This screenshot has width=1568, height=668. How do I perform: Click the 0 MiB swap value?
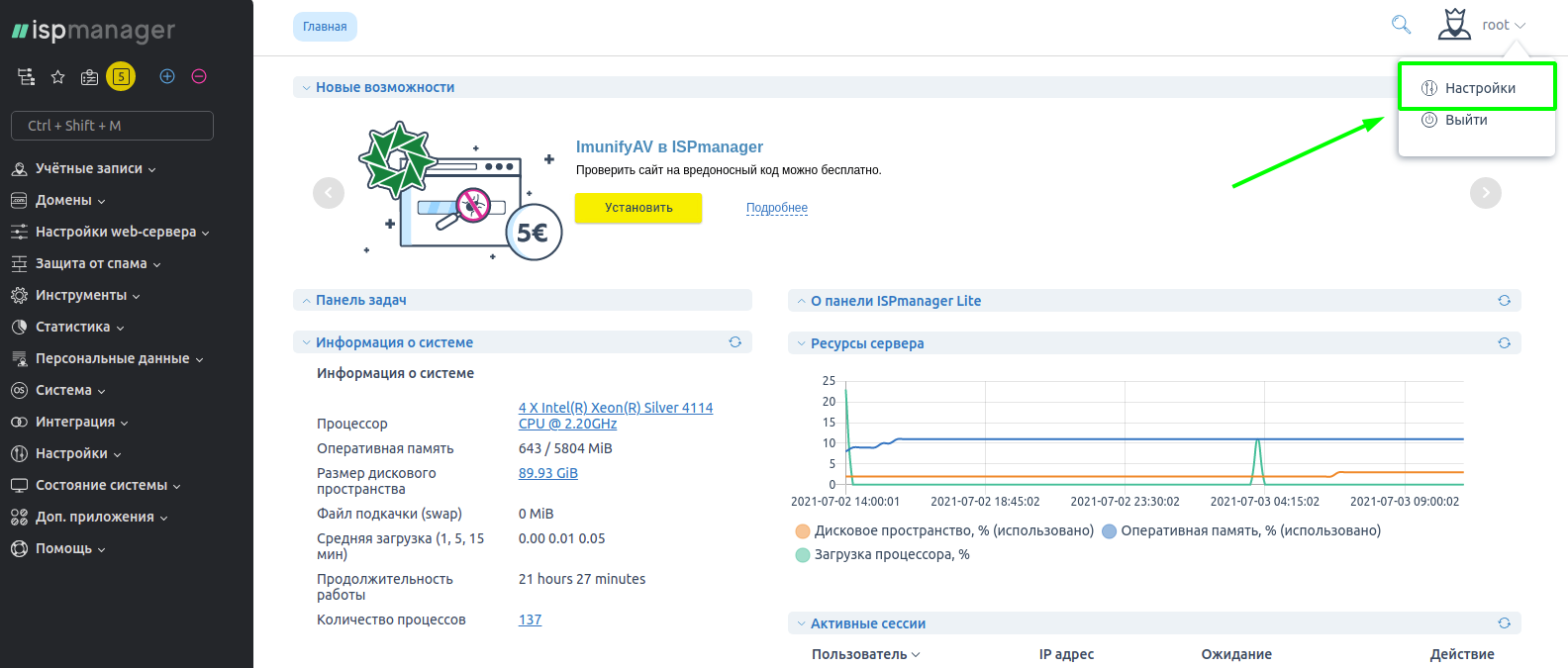(537, 514)
